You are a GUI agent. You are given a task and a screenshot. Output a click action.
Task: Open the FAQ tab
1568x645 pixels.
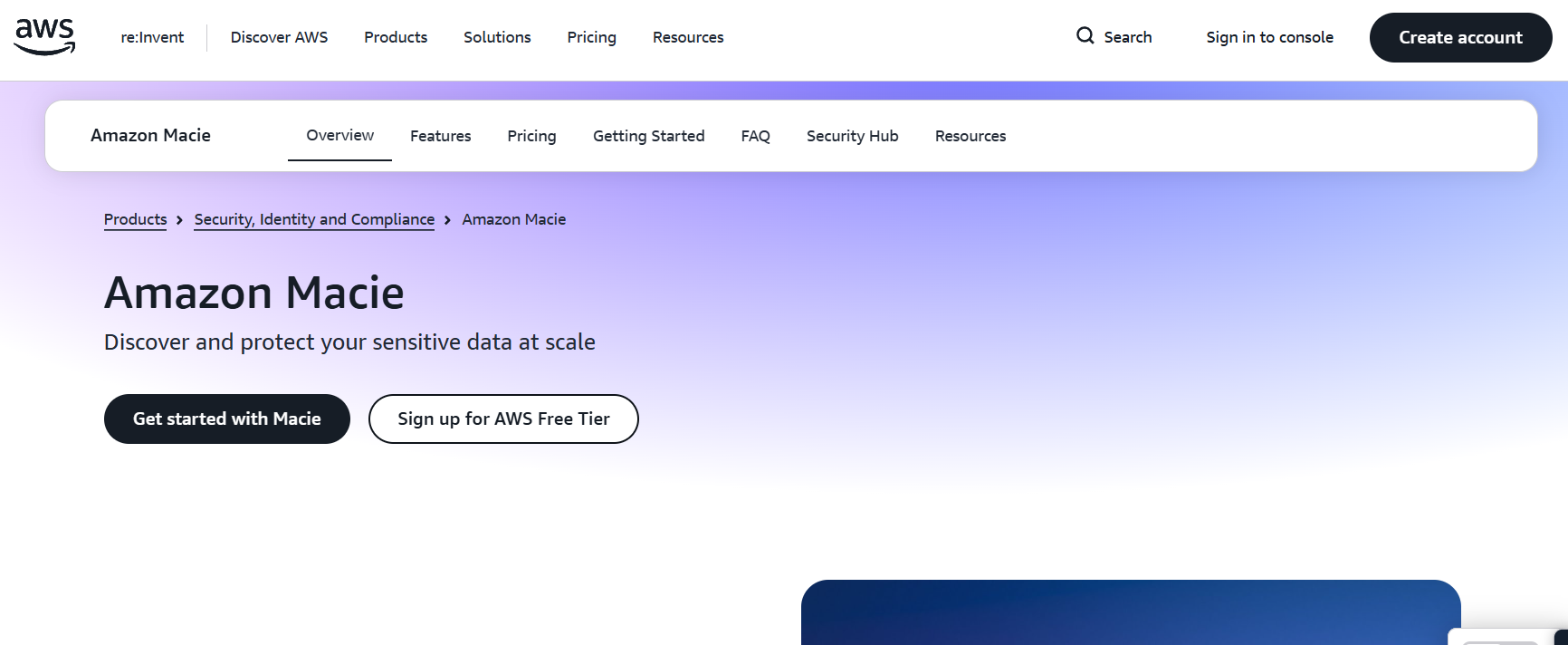pos(755,136)
